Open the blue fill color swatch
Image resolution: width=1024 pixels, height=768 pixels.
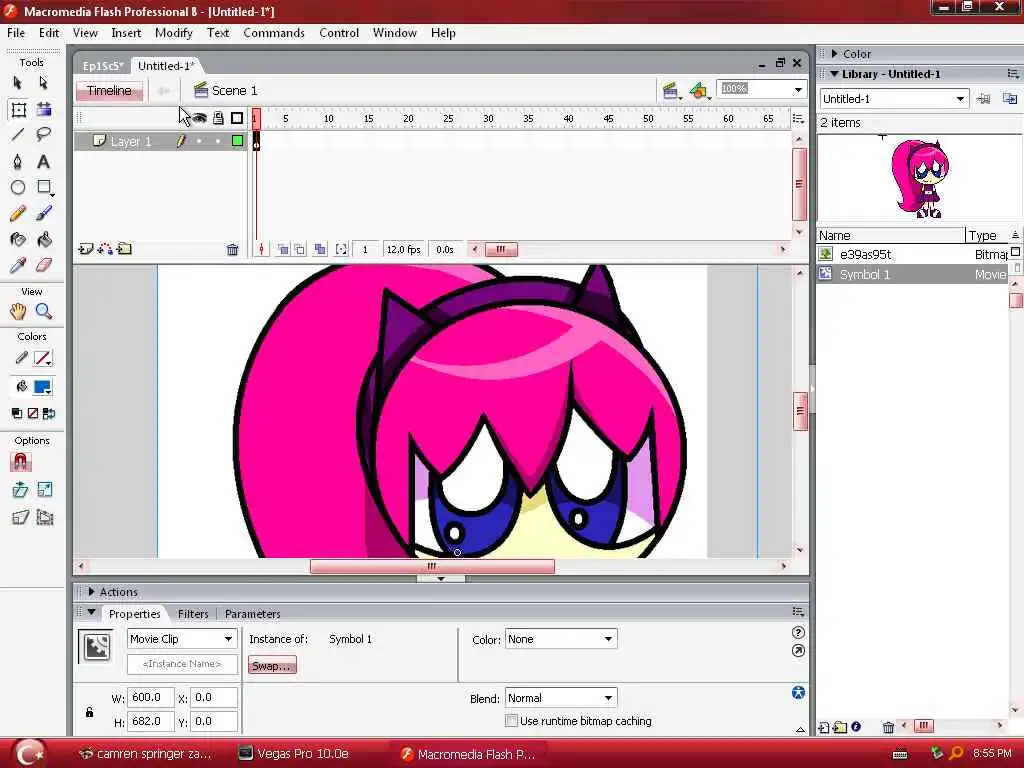pos(42,387)
